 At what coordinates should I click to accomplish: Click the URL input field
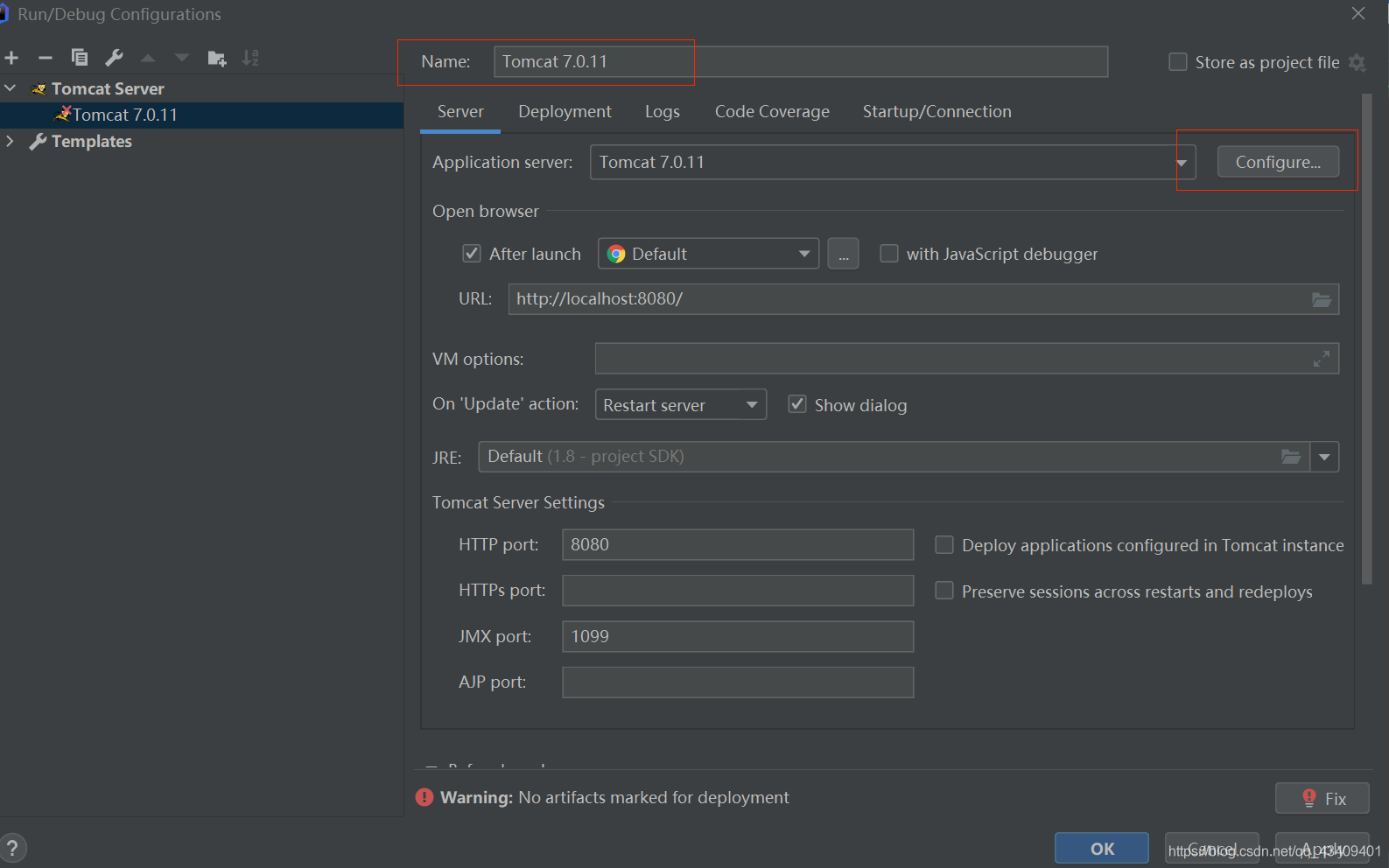pyautogui.click(x=923, y=299)
